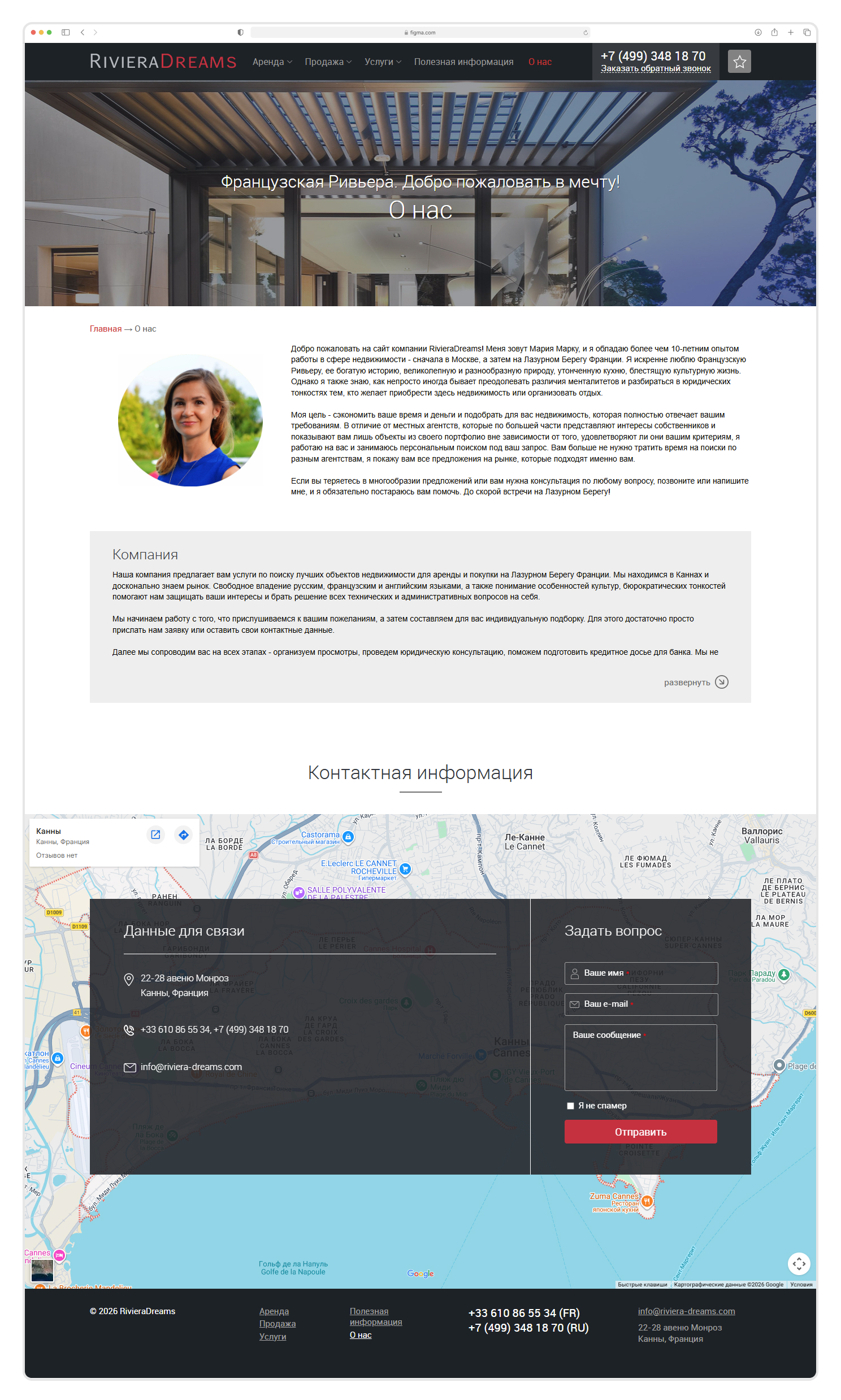This screenshot has width=841, height=1400.
Task: Open Полезная информация in the top menu
Action: 463,62
